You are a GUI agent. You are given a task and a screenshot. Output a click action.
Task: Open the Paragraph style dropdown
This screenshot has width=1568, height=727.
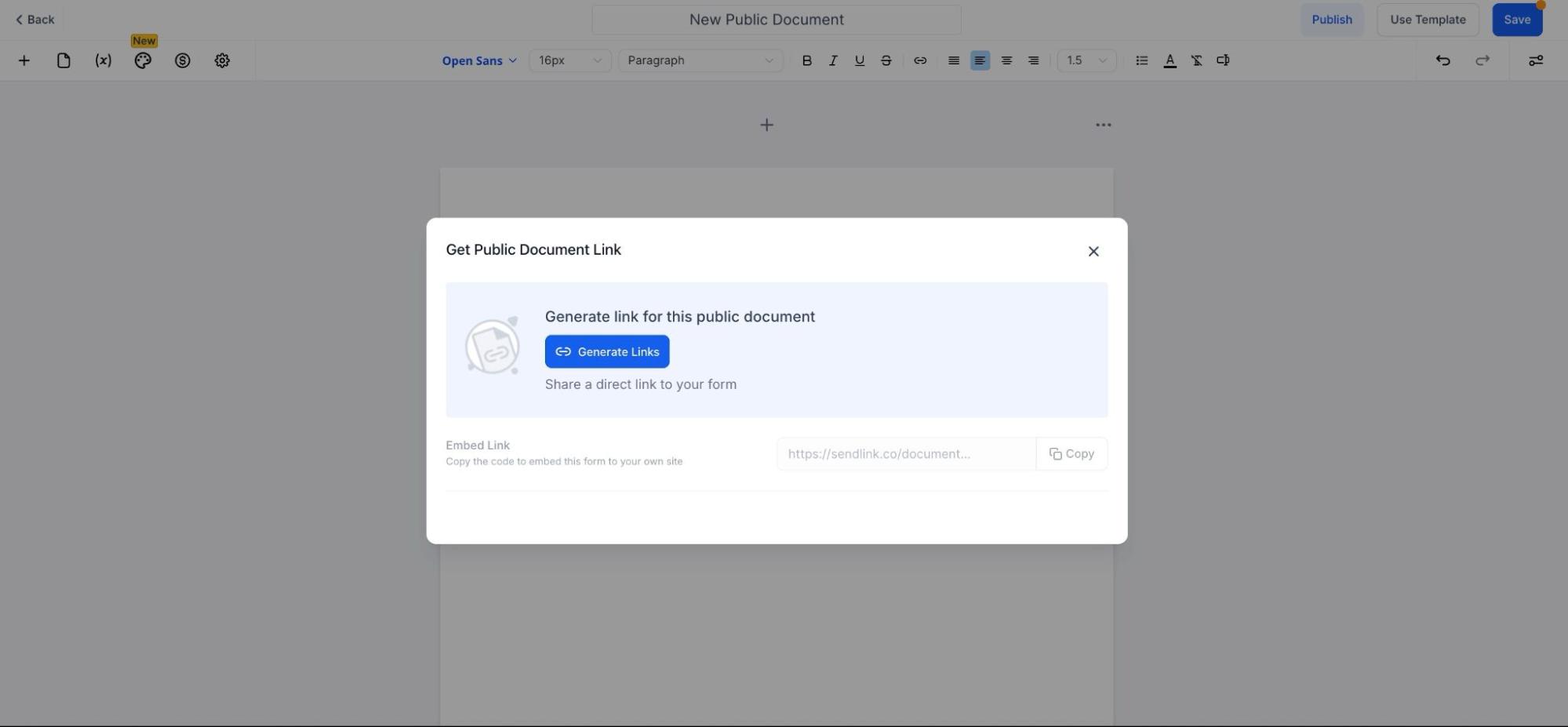click(x=700, y=60)
